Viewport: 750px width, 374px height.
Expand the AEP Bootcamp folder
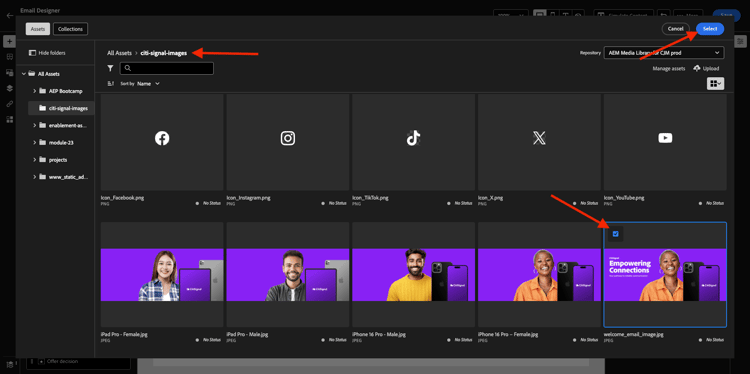coord(35,91)
